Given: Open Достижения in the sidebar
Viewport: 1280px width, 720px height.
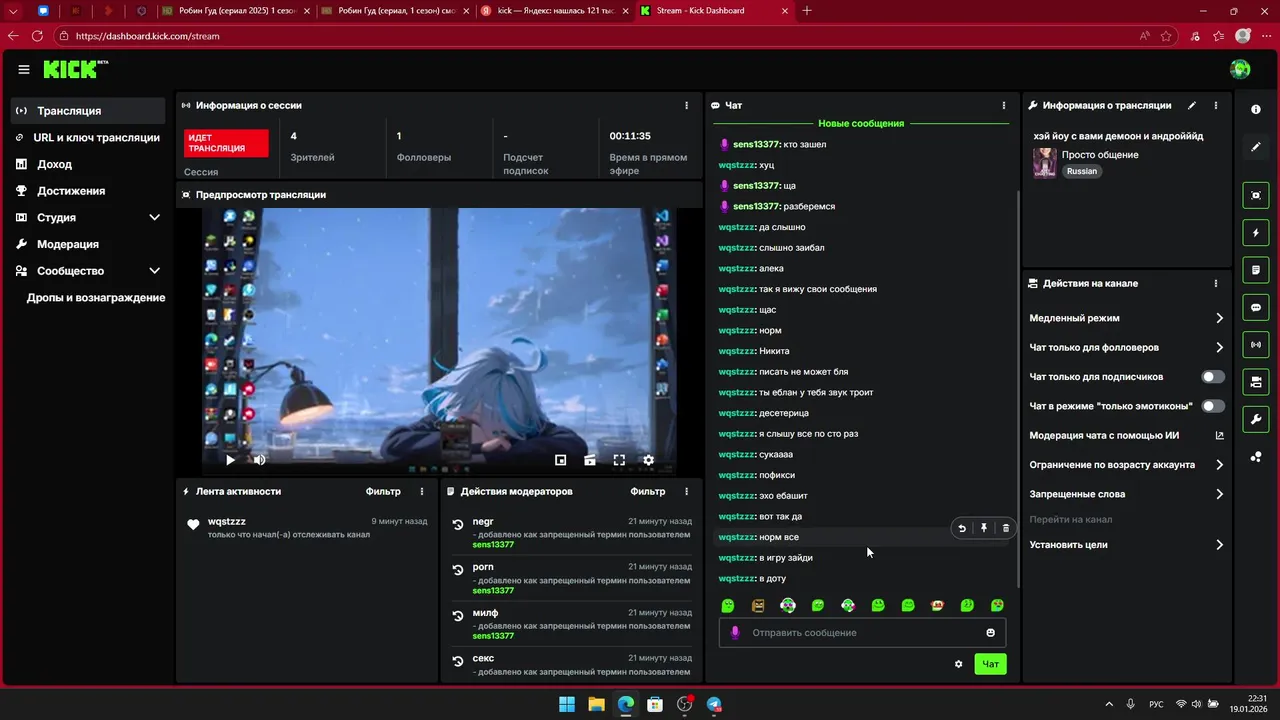Looking at the screenshot, I should pos(87,191).
